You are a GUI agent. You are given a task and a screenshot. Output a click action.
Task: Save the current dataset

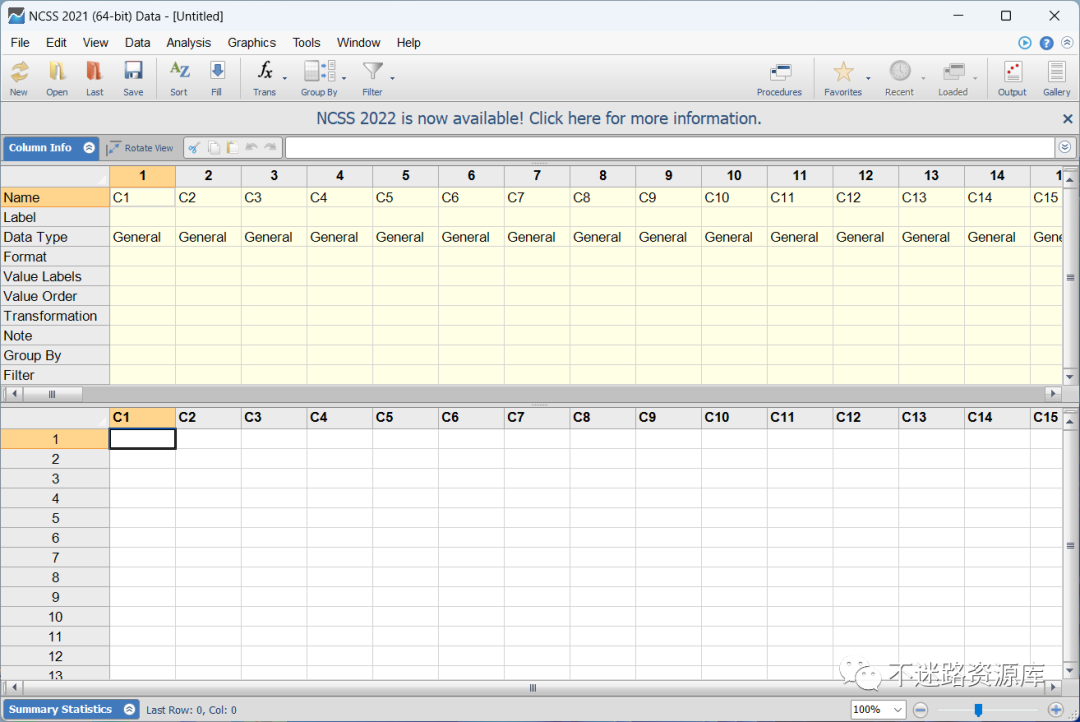(133, 78)
